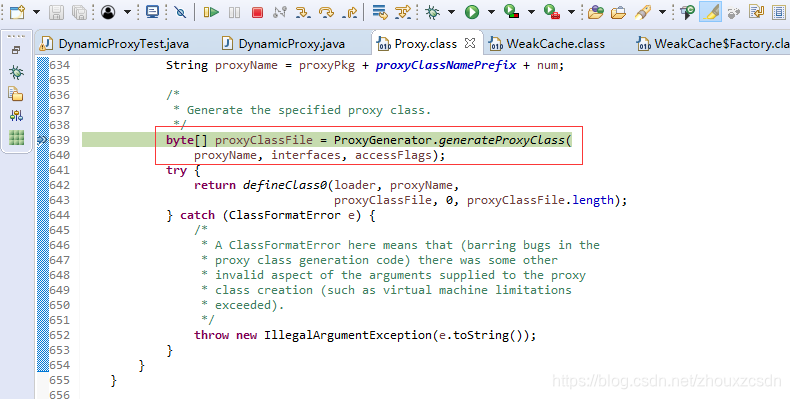
Task: Click the Disconnect debug icon
Action: (x=280, y=12)
